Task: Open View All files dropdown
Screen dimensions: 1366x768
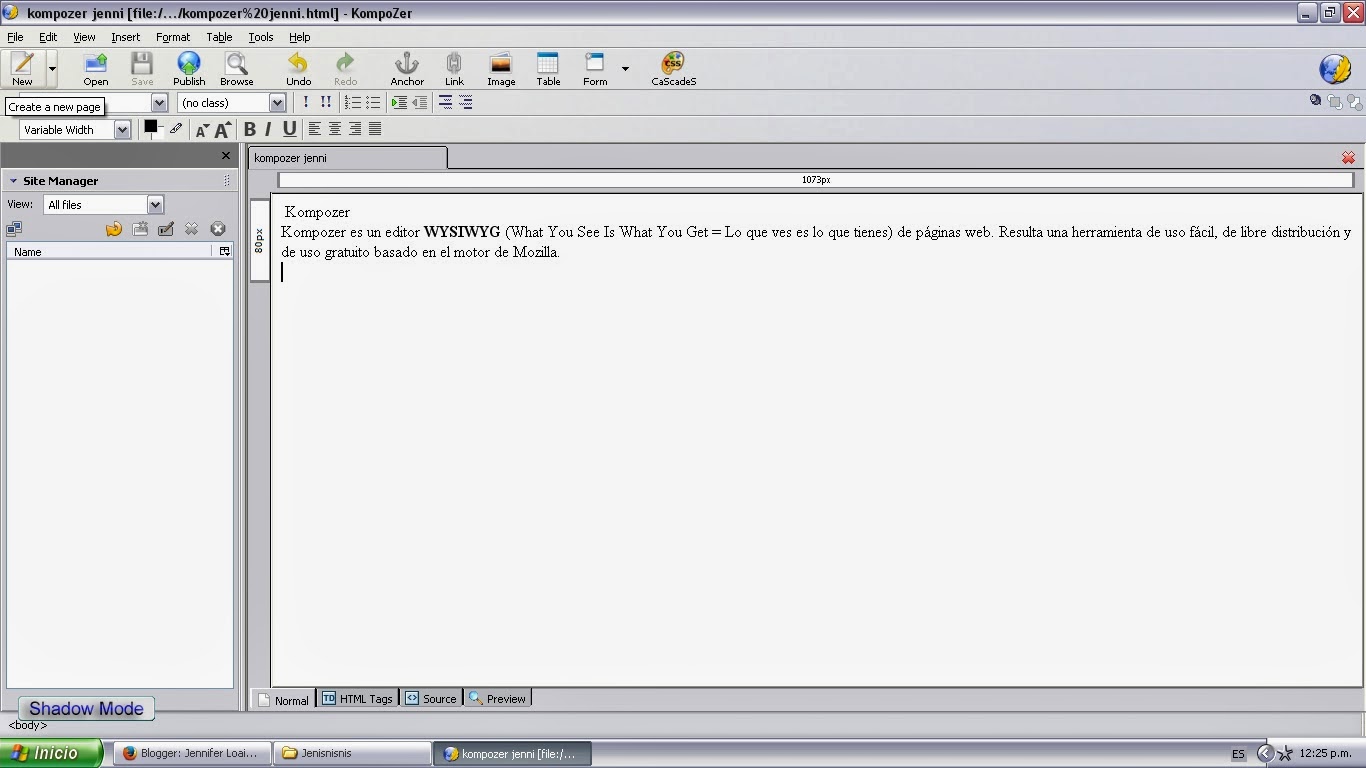Action: (155, 205)
